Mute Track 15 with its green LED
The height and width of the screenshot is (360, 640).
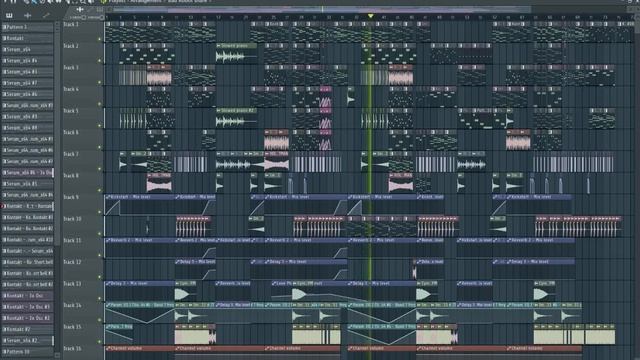(x=99, y=342)
